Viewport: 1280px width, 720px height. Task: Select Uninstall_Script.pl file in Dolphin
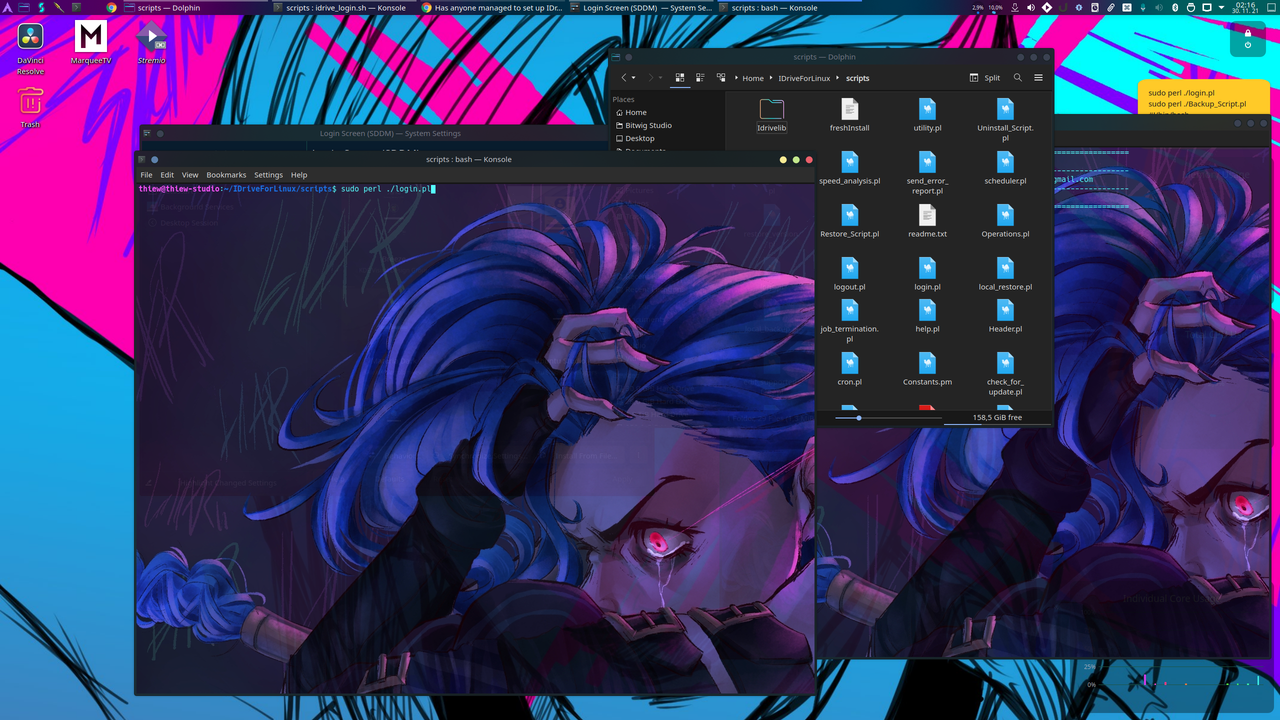tap(1005, 121)
